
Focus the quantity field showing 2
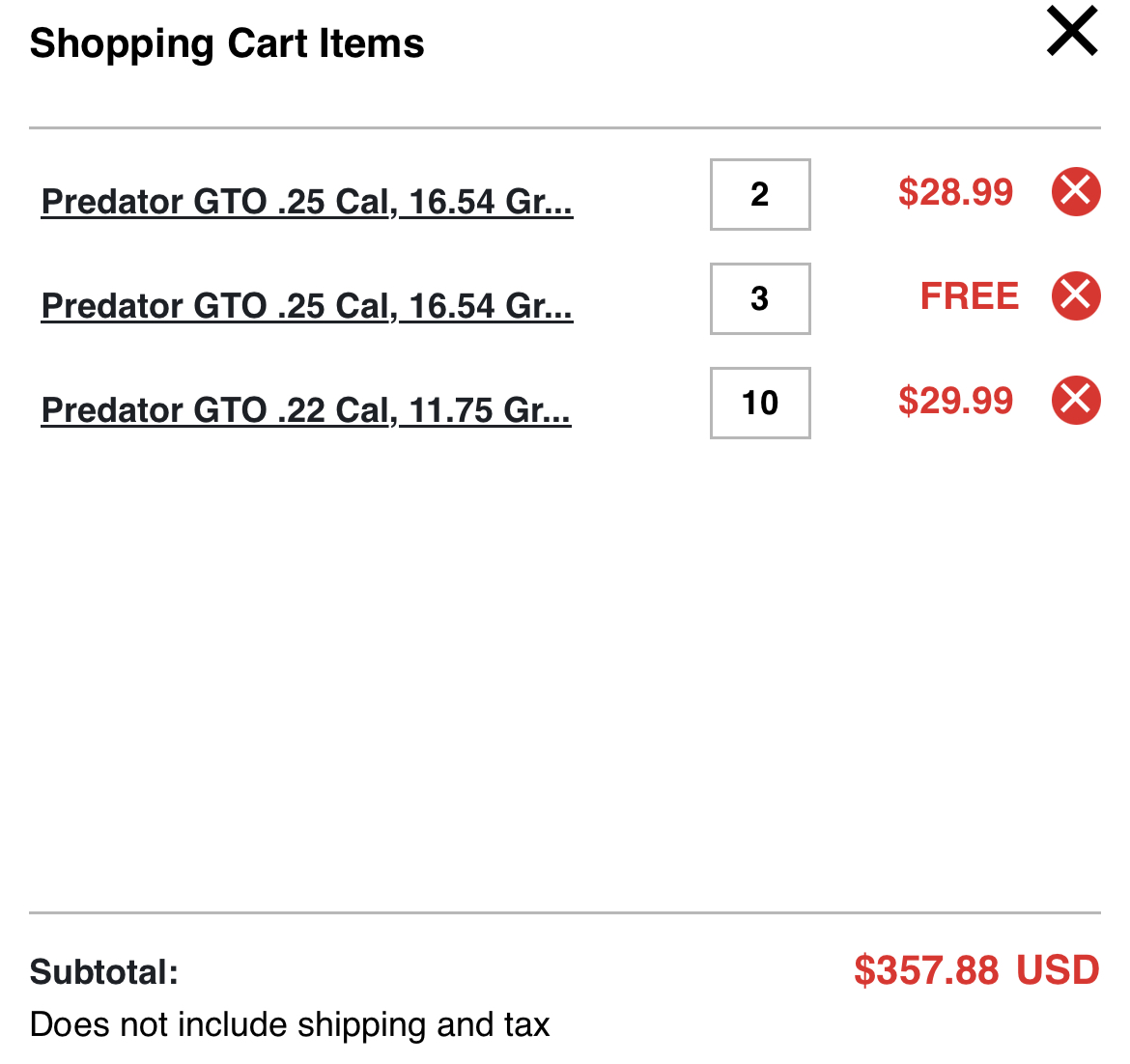click(760, 194)
